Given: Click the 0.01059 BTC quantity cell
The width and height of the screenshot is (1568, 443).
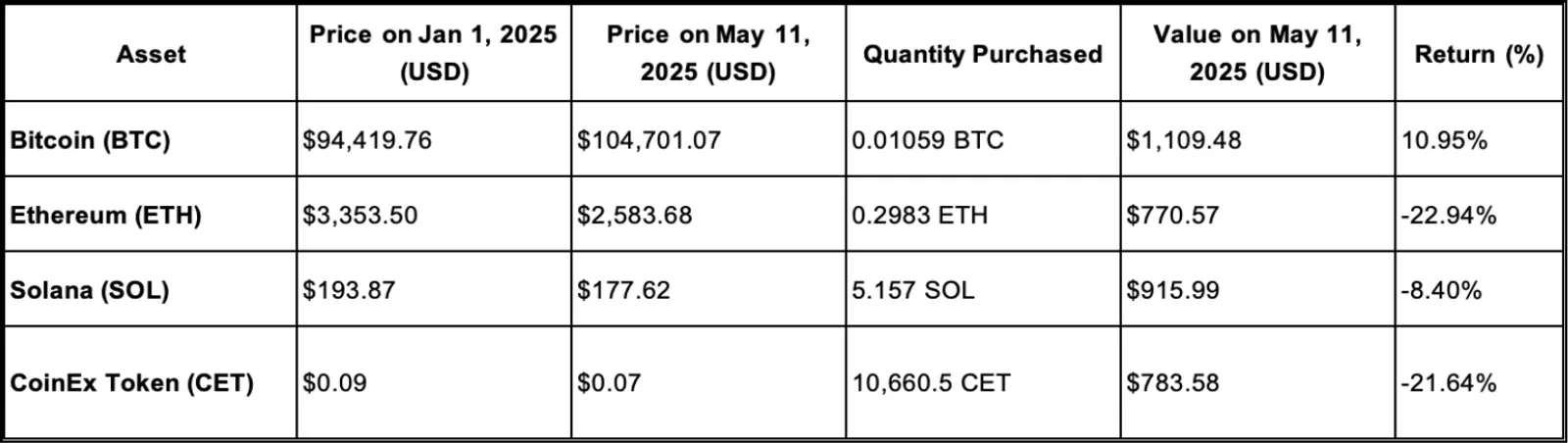Looking at the screenshot, I should pyautogui.click(x=982, y=139).
